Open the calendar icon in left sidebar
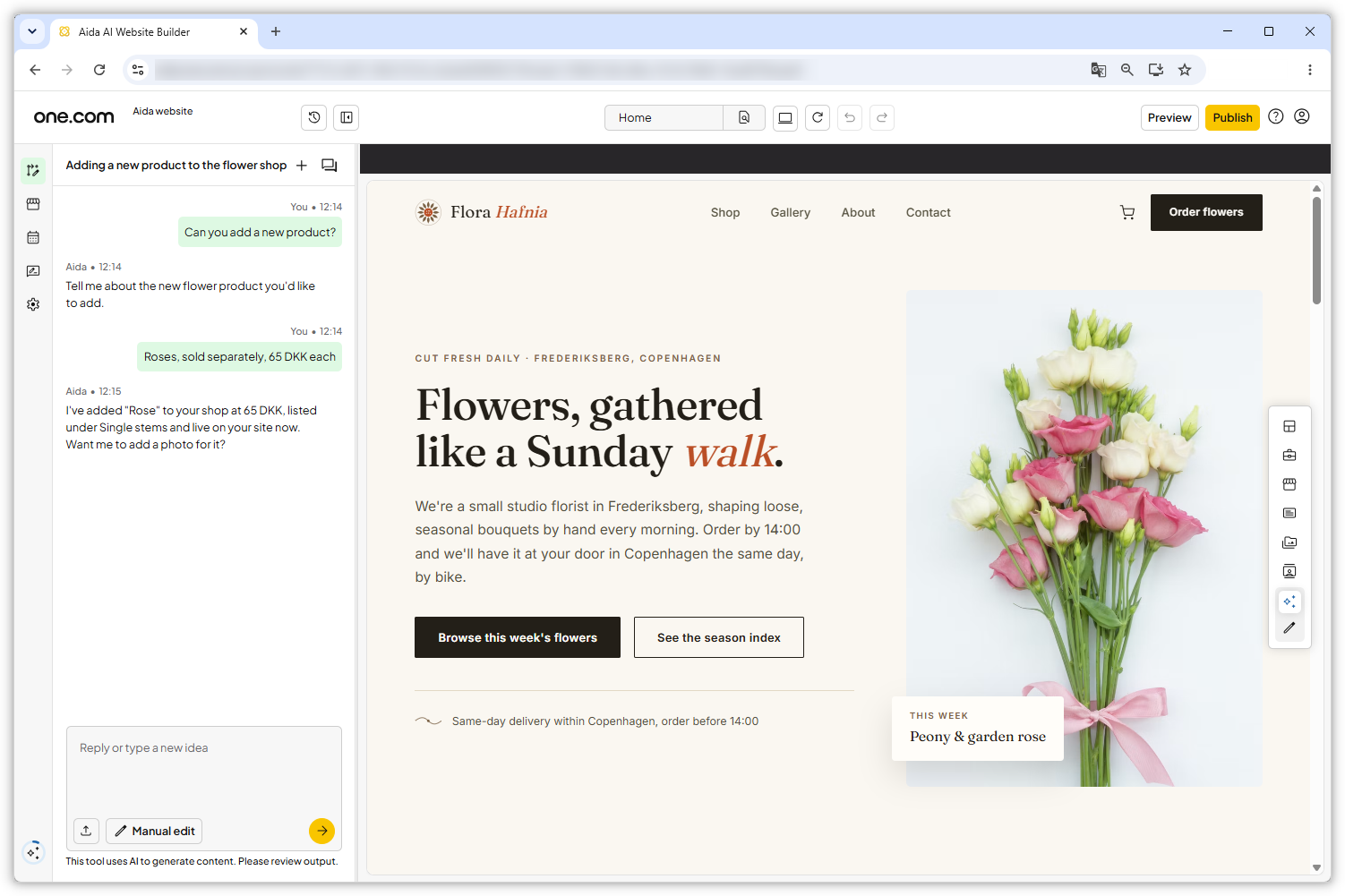The image size is (1345, 896). 33,237
